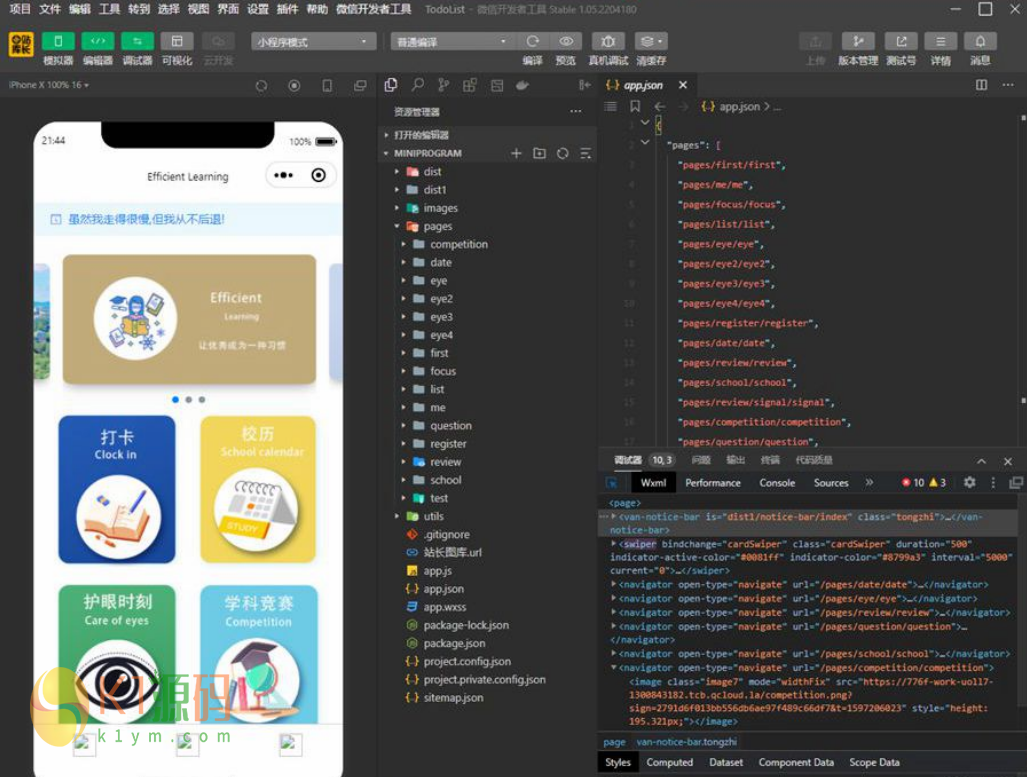Toggle the Simulator (模拟器) panel
Screen dimensions: 1027x777
(58, 41)
